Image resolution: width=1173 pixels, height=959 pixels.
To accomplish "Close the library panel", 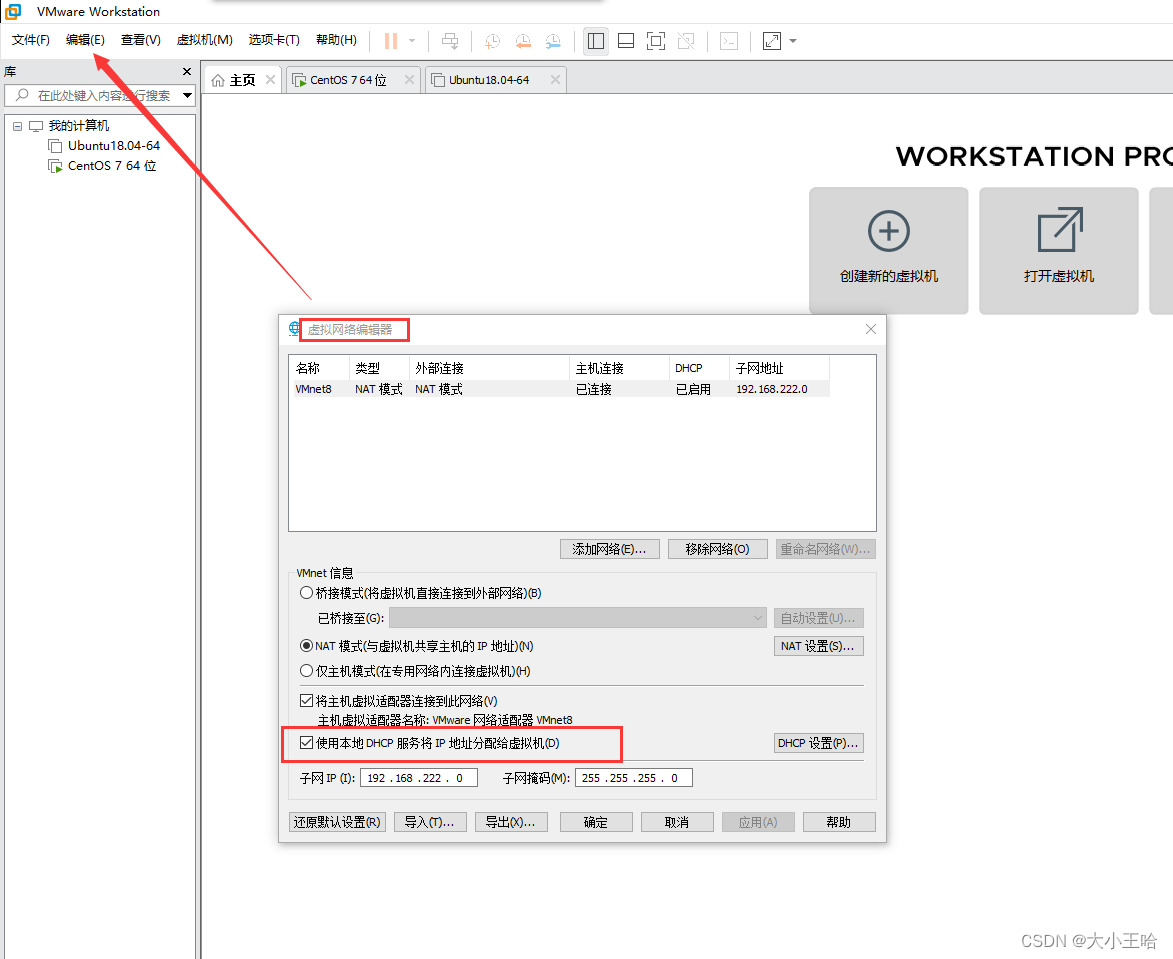I will [187, 72].
